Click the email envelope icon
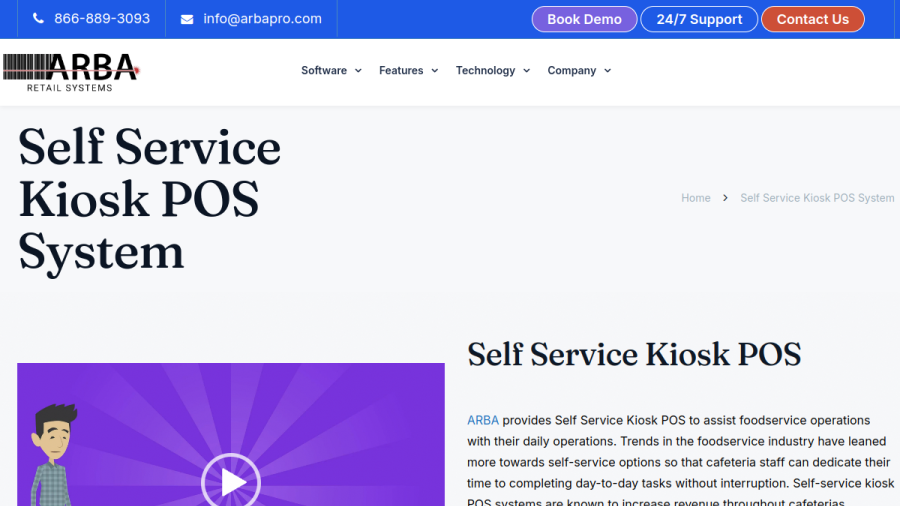900x506 pixels. pos(187,19)
